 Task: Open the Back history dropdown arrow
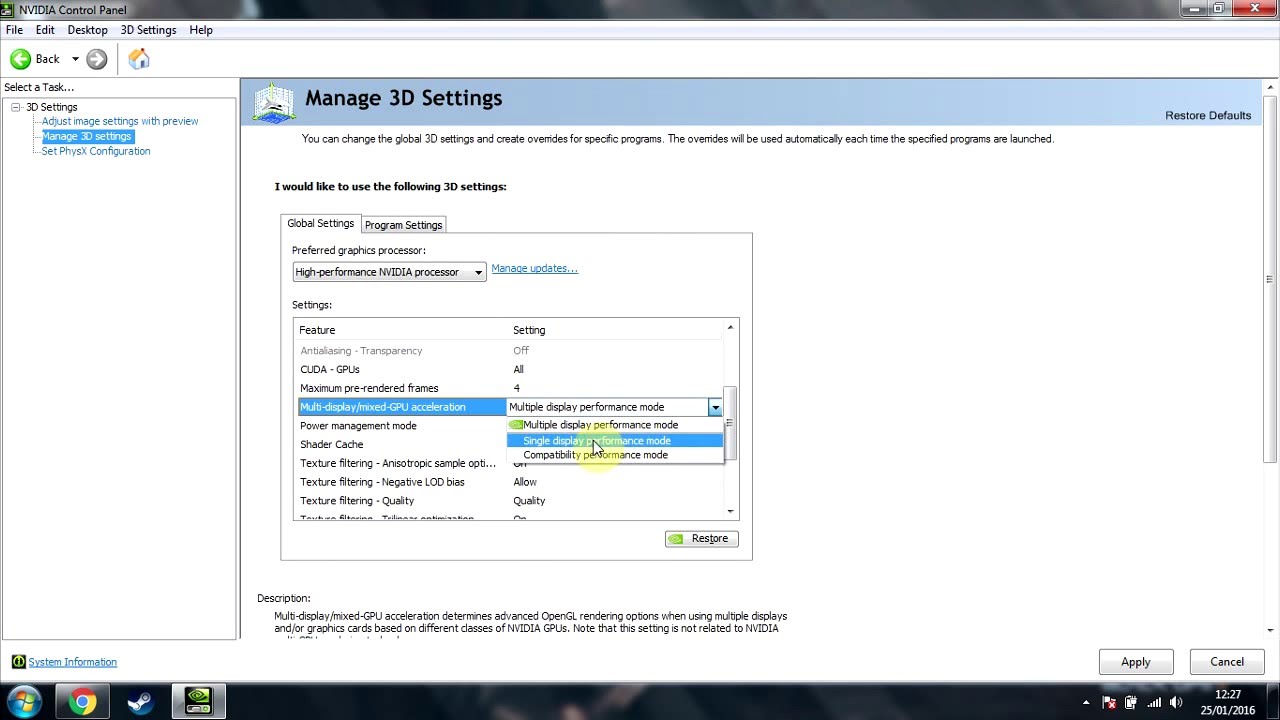point(75,59)
